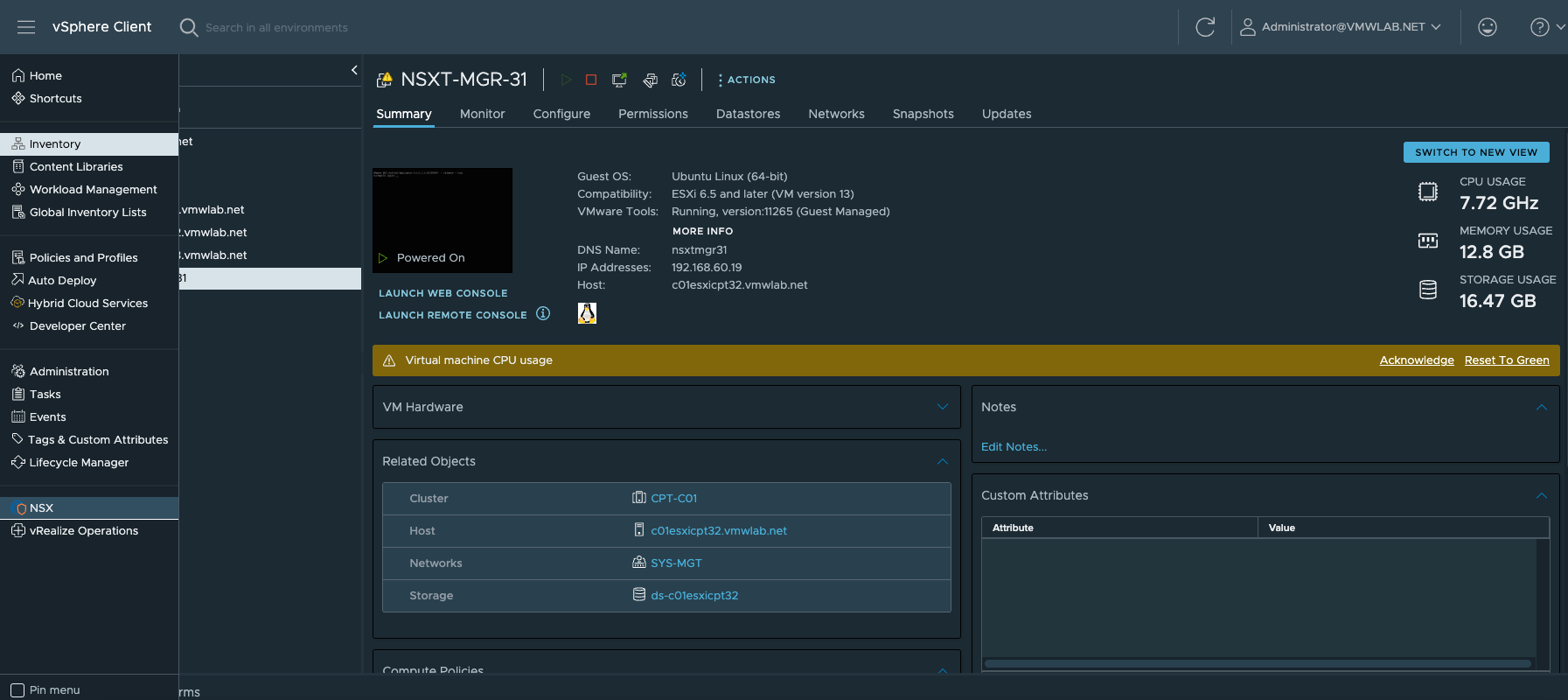
Task: Switch to the Monitor tab
Action: coord(482,114)
